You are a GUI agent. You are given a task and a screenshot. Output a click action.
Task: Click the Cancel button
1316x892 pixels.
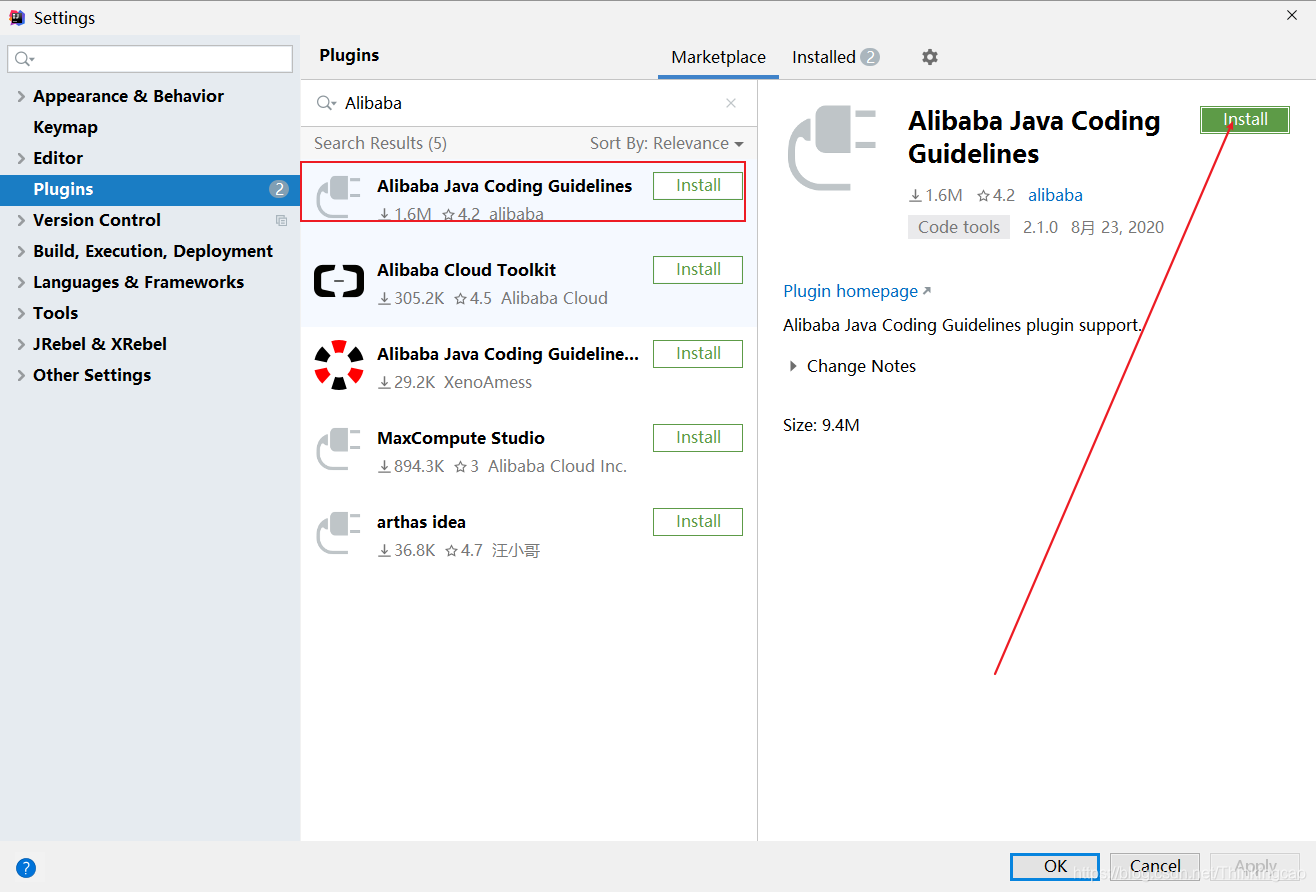coord(1155,866)
